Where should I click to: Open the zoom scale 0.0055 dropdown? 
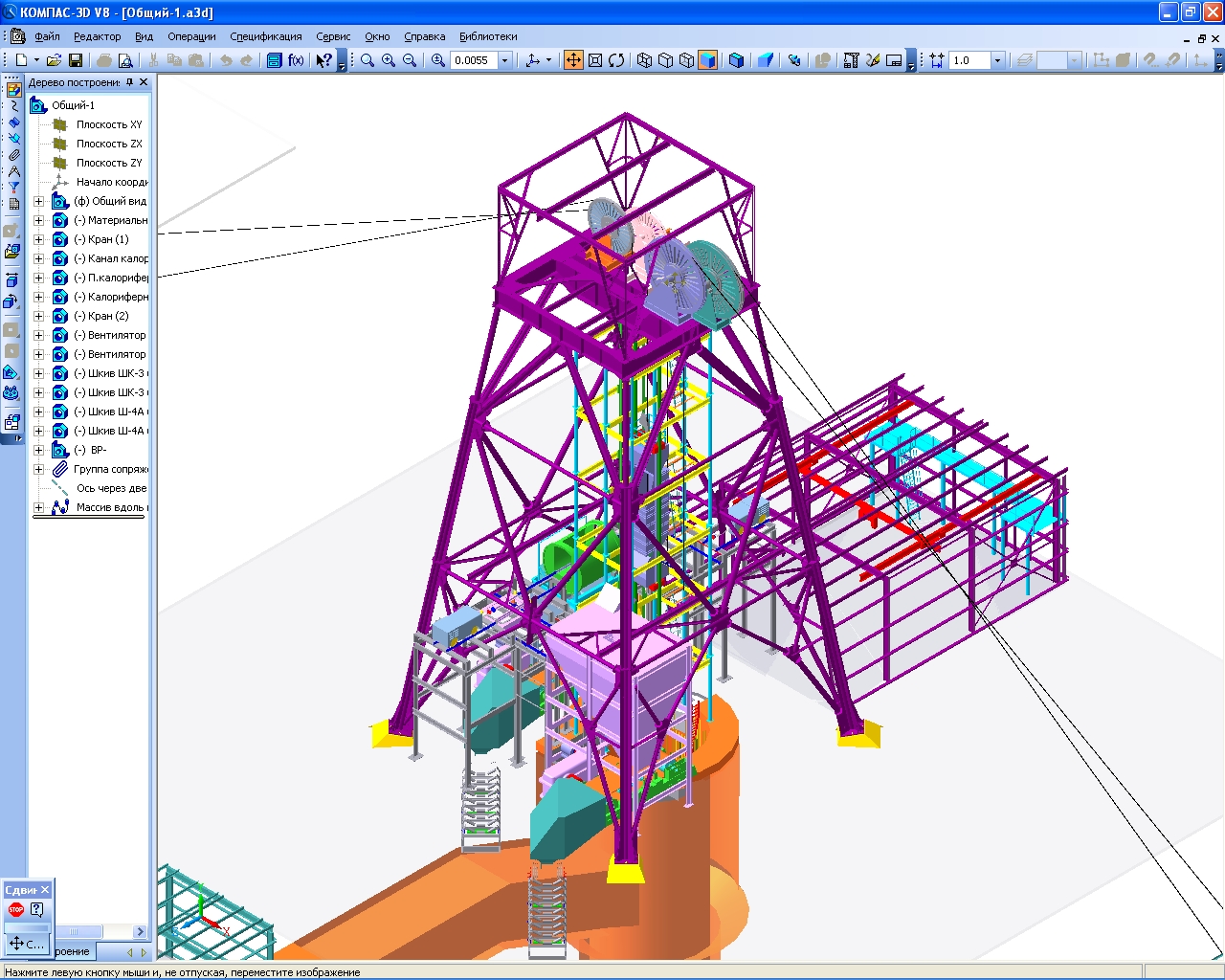(505, 60)
